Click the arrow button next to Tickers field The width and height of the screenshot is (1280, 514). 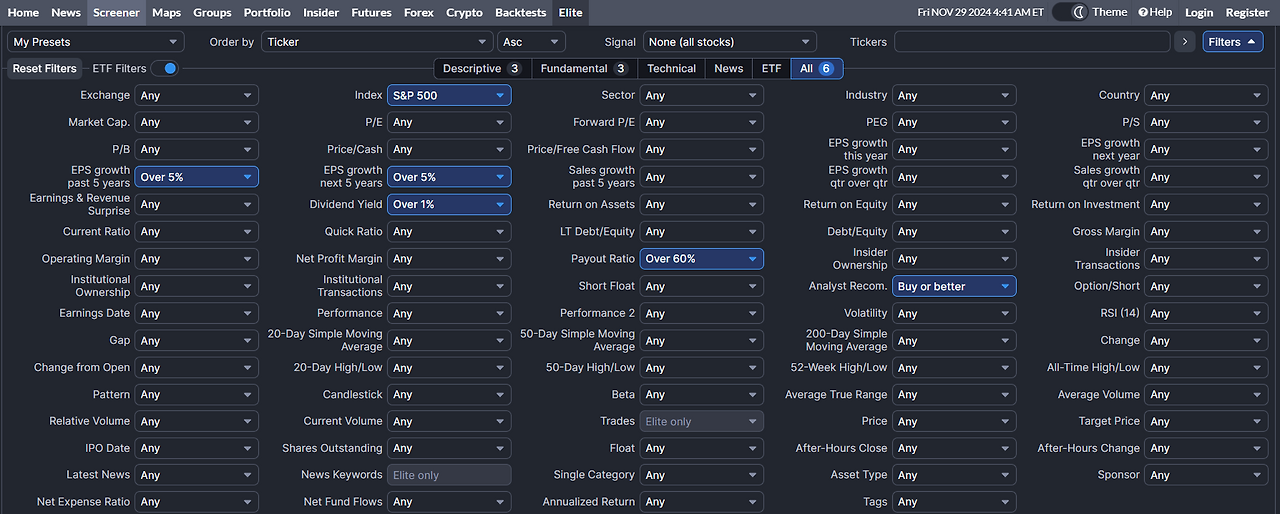pos(1185,42)
